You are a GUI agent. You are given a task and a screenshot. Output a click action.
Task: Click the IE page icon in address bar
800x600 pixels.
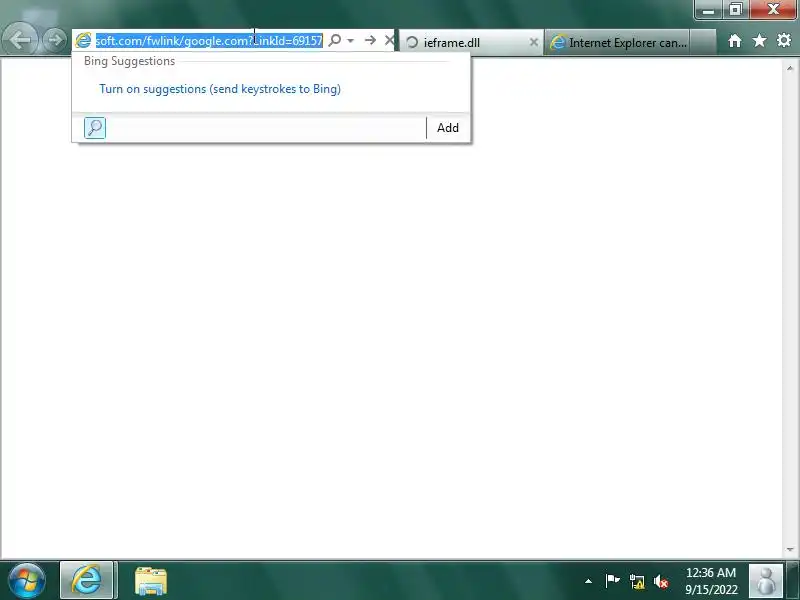83,40
